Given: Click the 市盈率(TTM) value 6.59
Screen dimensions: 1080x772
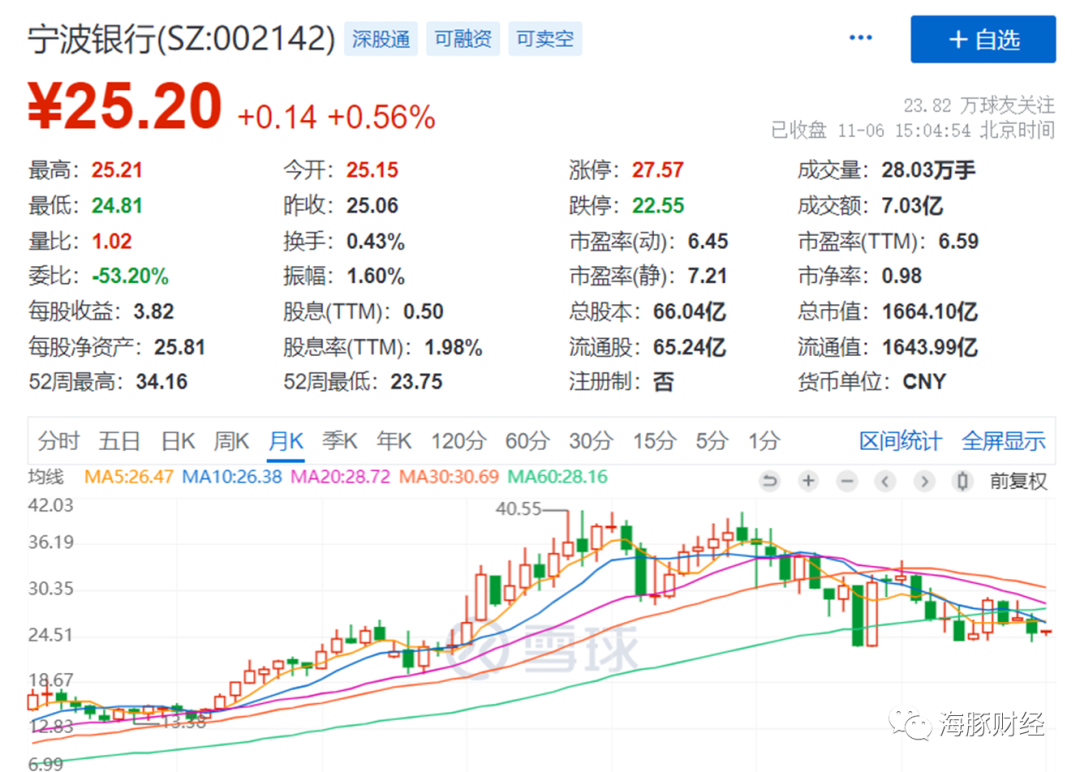Looking at the screenshot, I should point(958,242).
